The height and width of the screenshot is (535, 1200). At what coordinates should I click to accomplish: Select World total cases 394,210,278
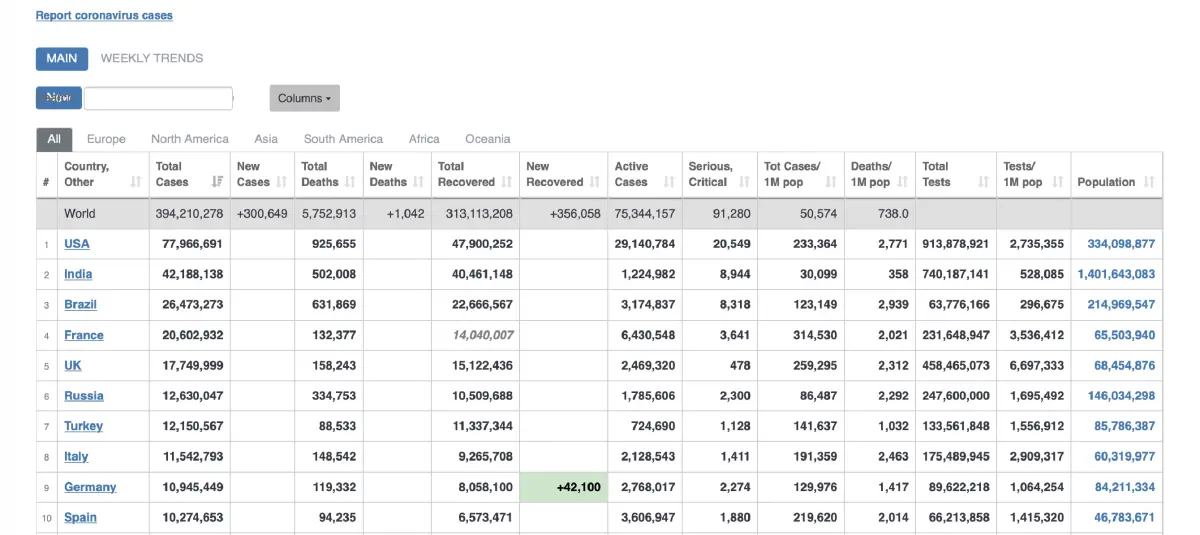(x=189, y=213)
